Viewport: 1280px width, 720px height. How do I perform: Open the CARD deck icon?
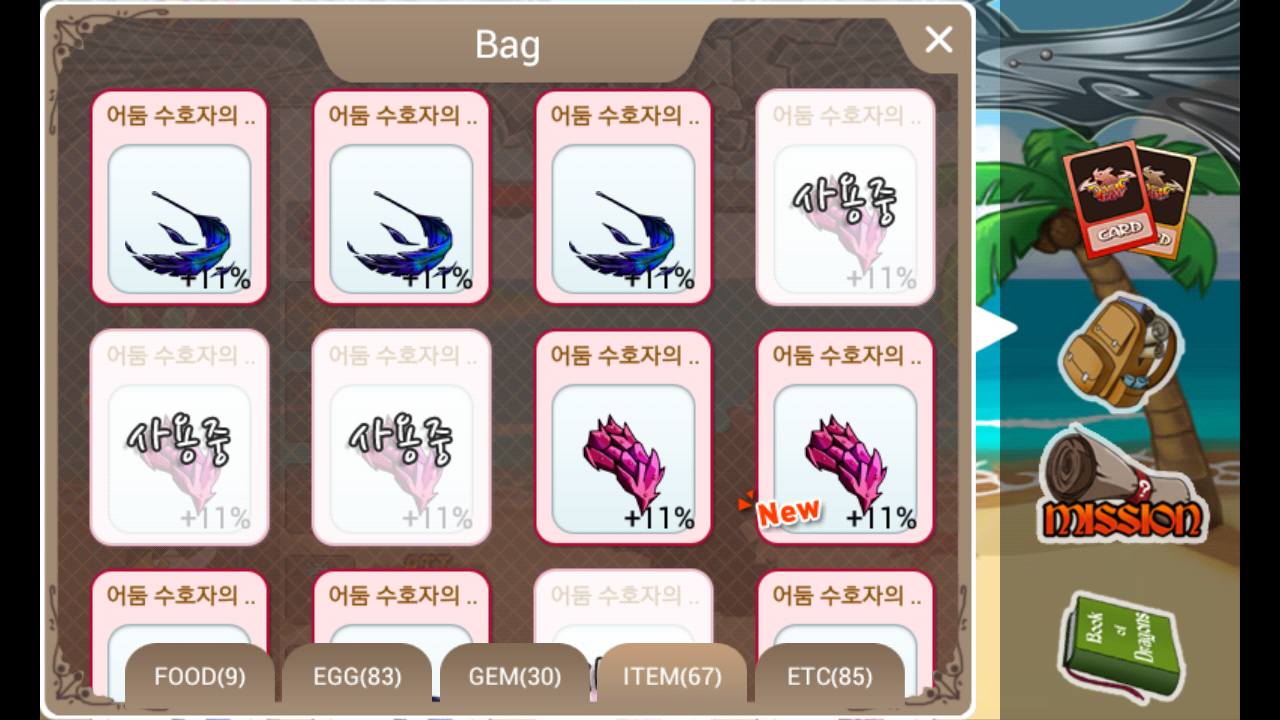pos(1129,201)
